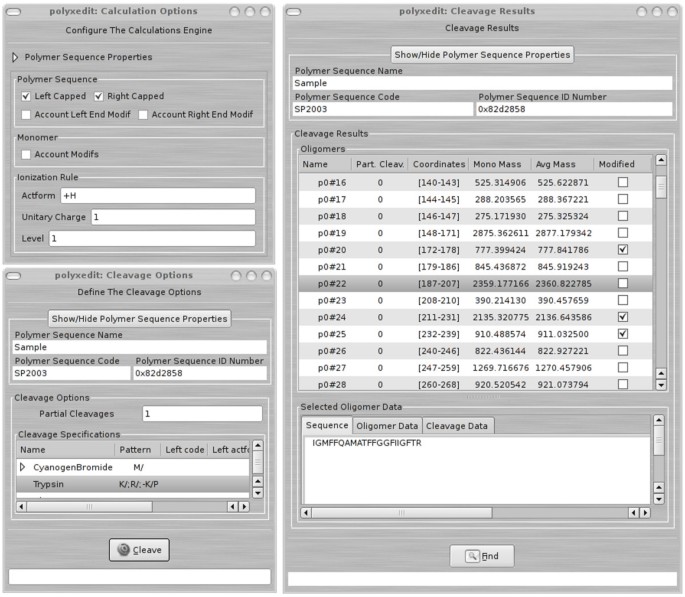Click the gear icon on Cleave button

pyautogui.click(x=124, y=549)
